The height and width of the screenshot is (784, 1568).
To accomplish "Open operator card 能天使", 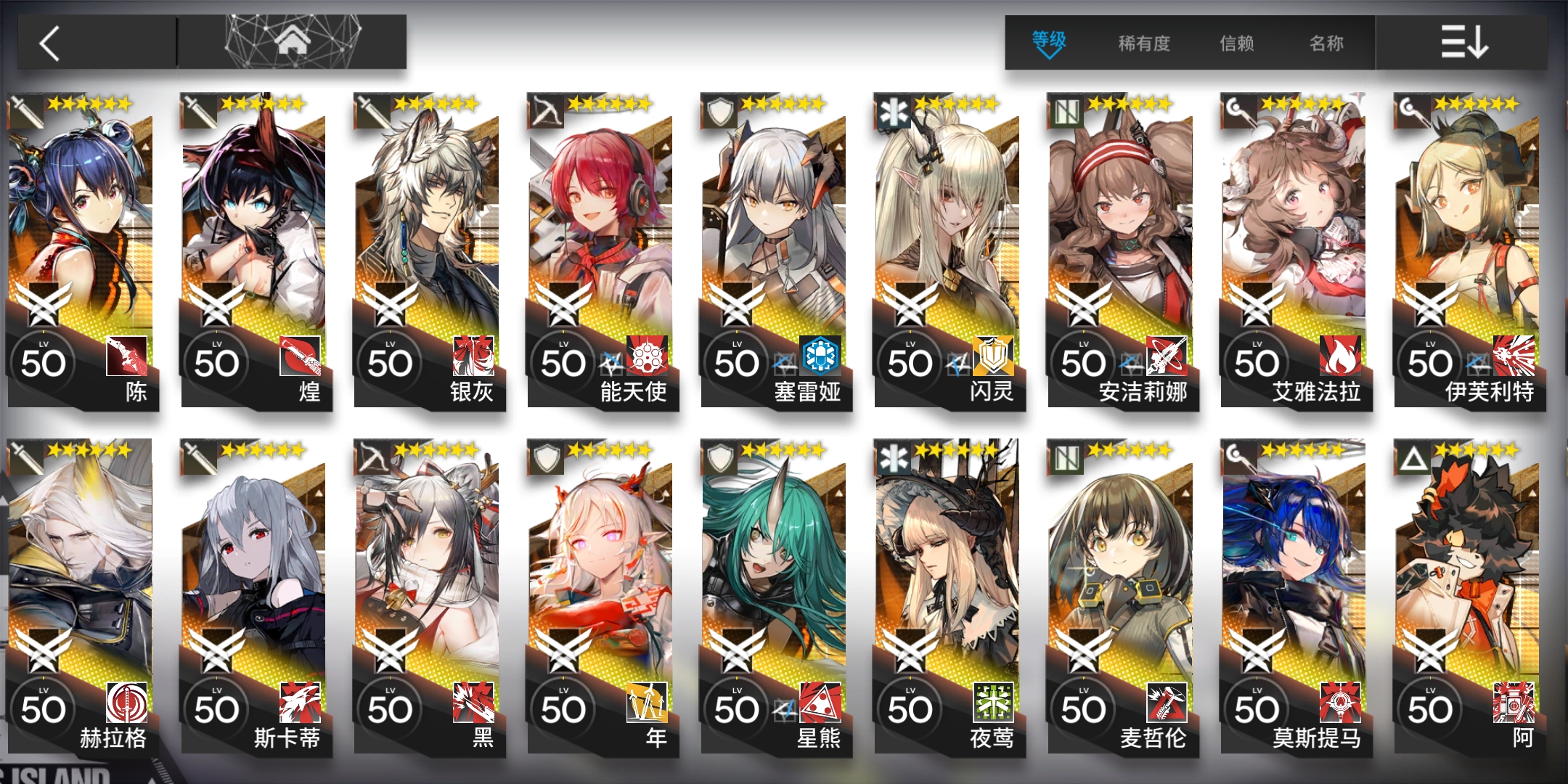I will tap(602, 250).
